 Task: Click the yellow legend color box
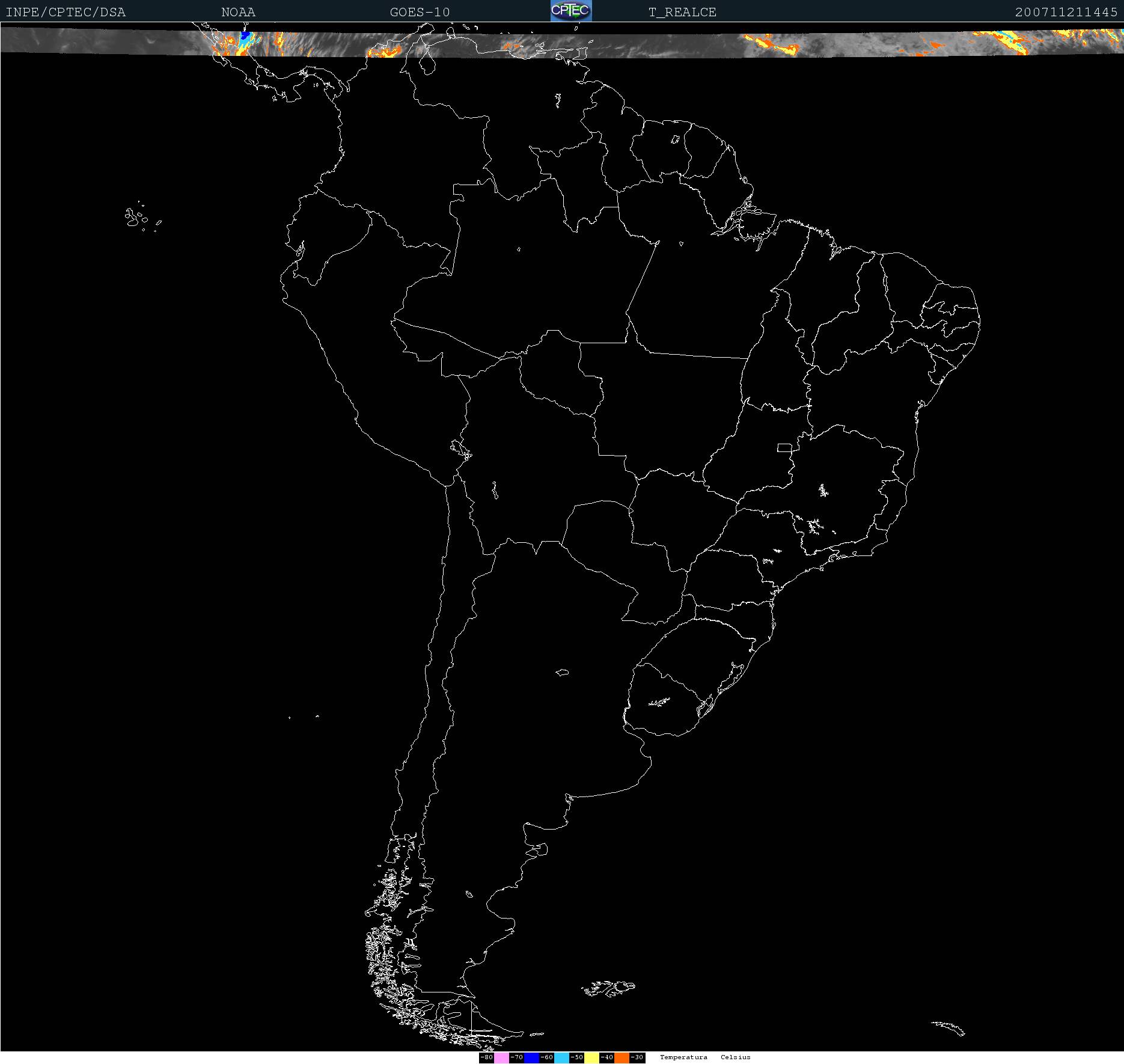coord(591,1057)
